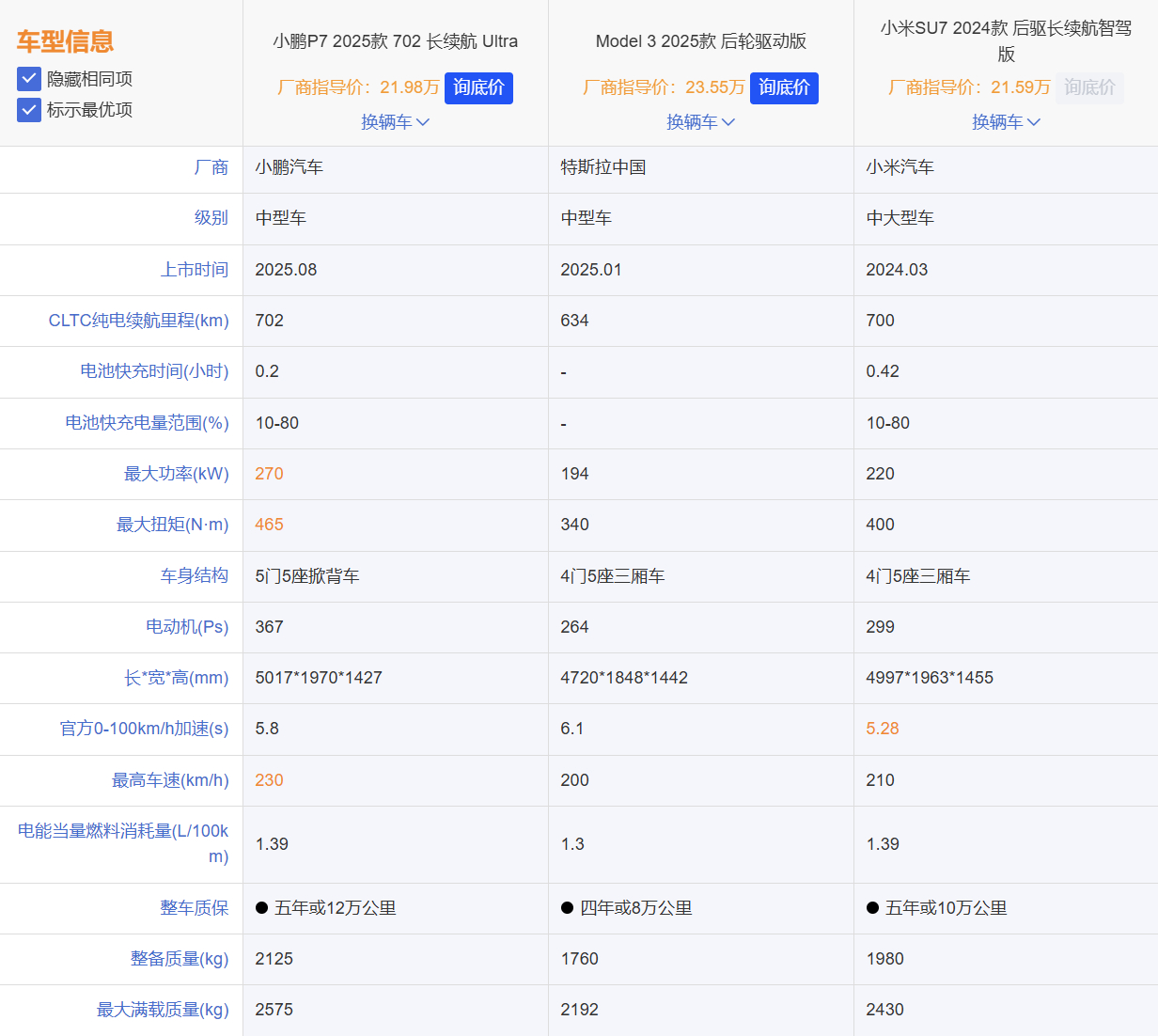Screen dimensions: 1158x1036
Task: Click the 五年或10万公里 warranty cell
Action: (937, 908)
